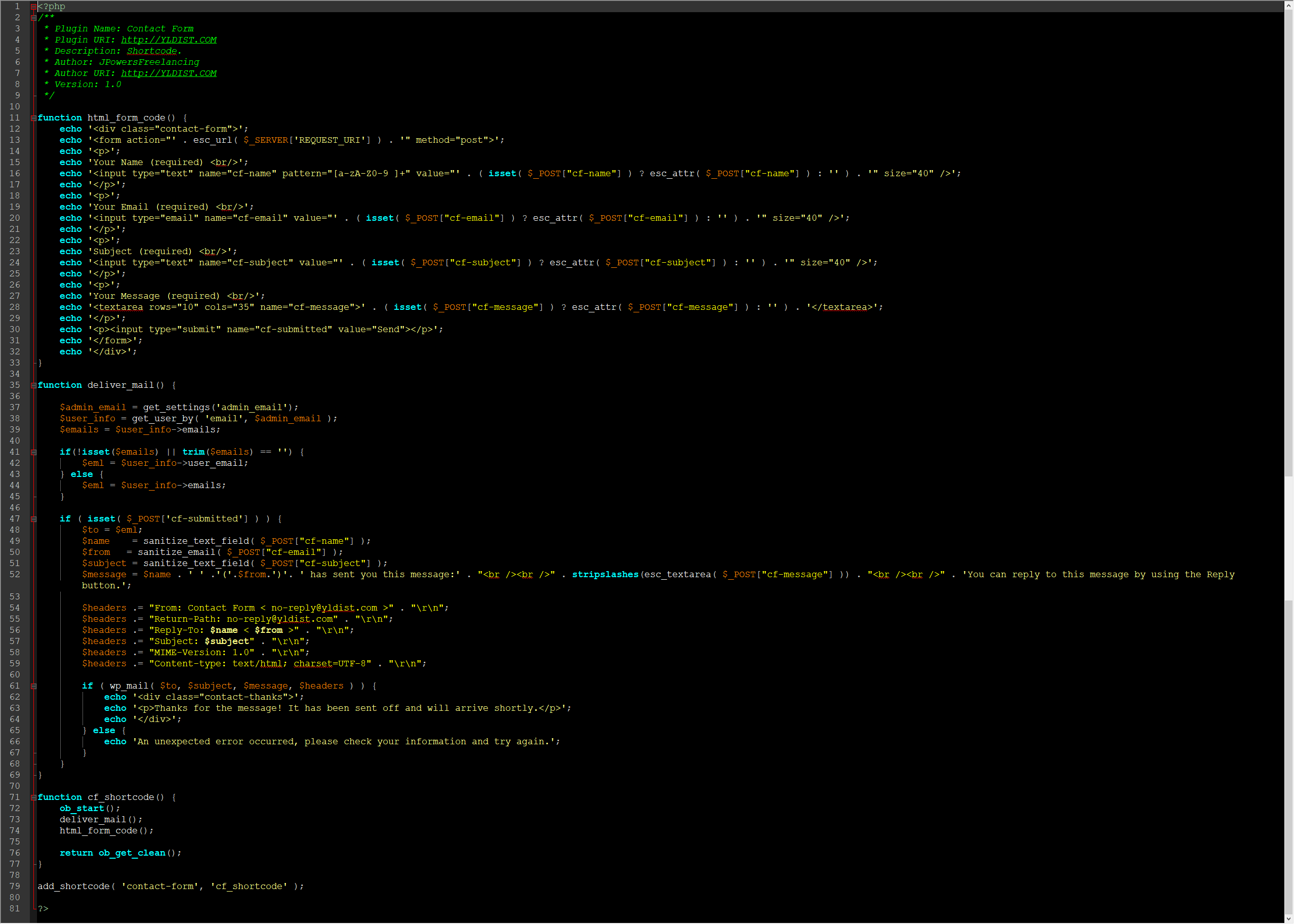Collapse the deliver_mail function fold marker
Viewport: 1294px width, 924px height.
(x=33, y=386)
